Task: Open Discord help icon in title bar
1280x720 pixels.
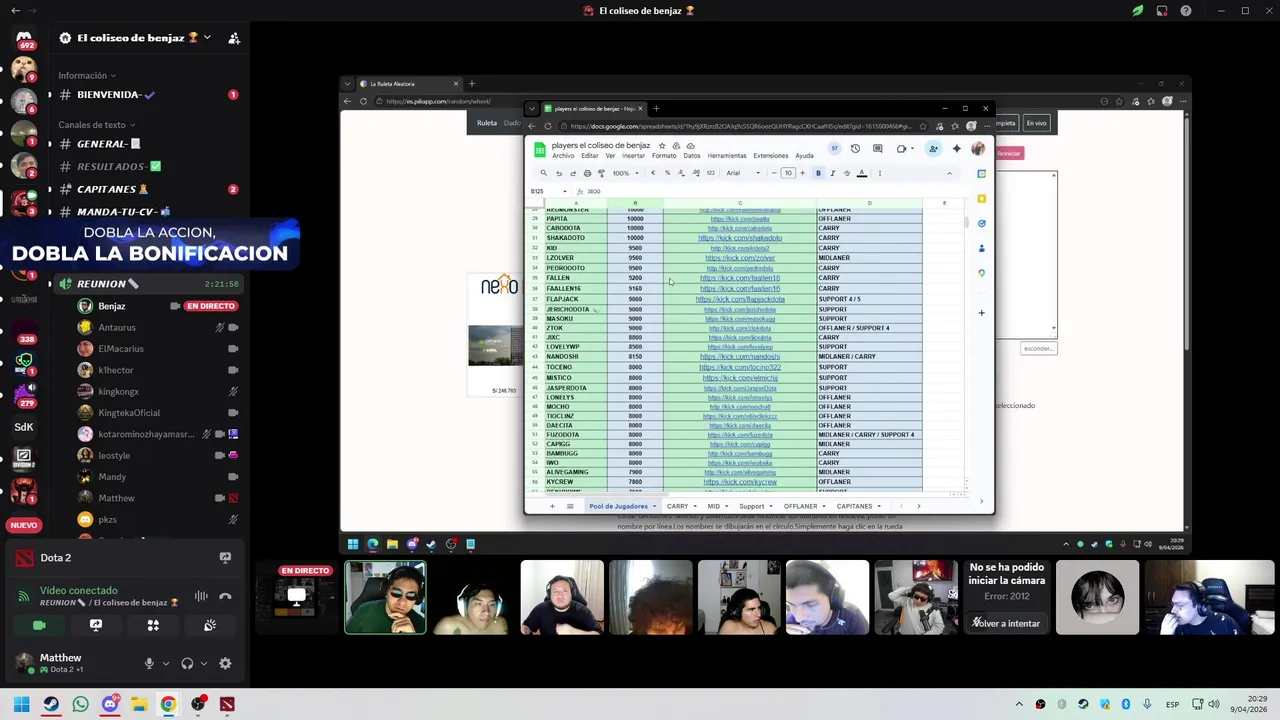Action: (x=1186, y=11)
